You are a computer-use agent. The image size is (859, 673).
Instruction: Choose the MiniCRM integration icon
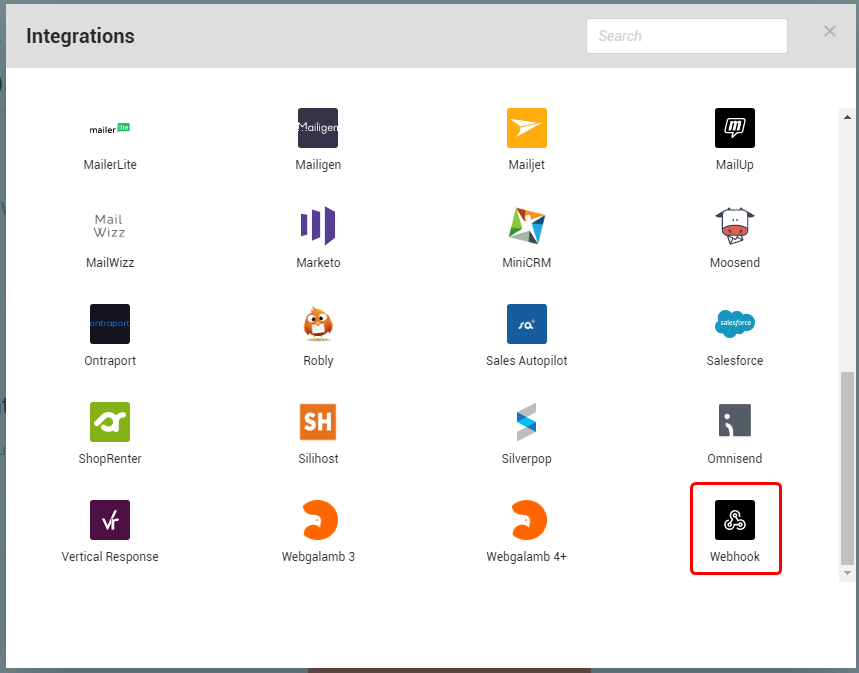pyautogui.click(x=526, y=226)
